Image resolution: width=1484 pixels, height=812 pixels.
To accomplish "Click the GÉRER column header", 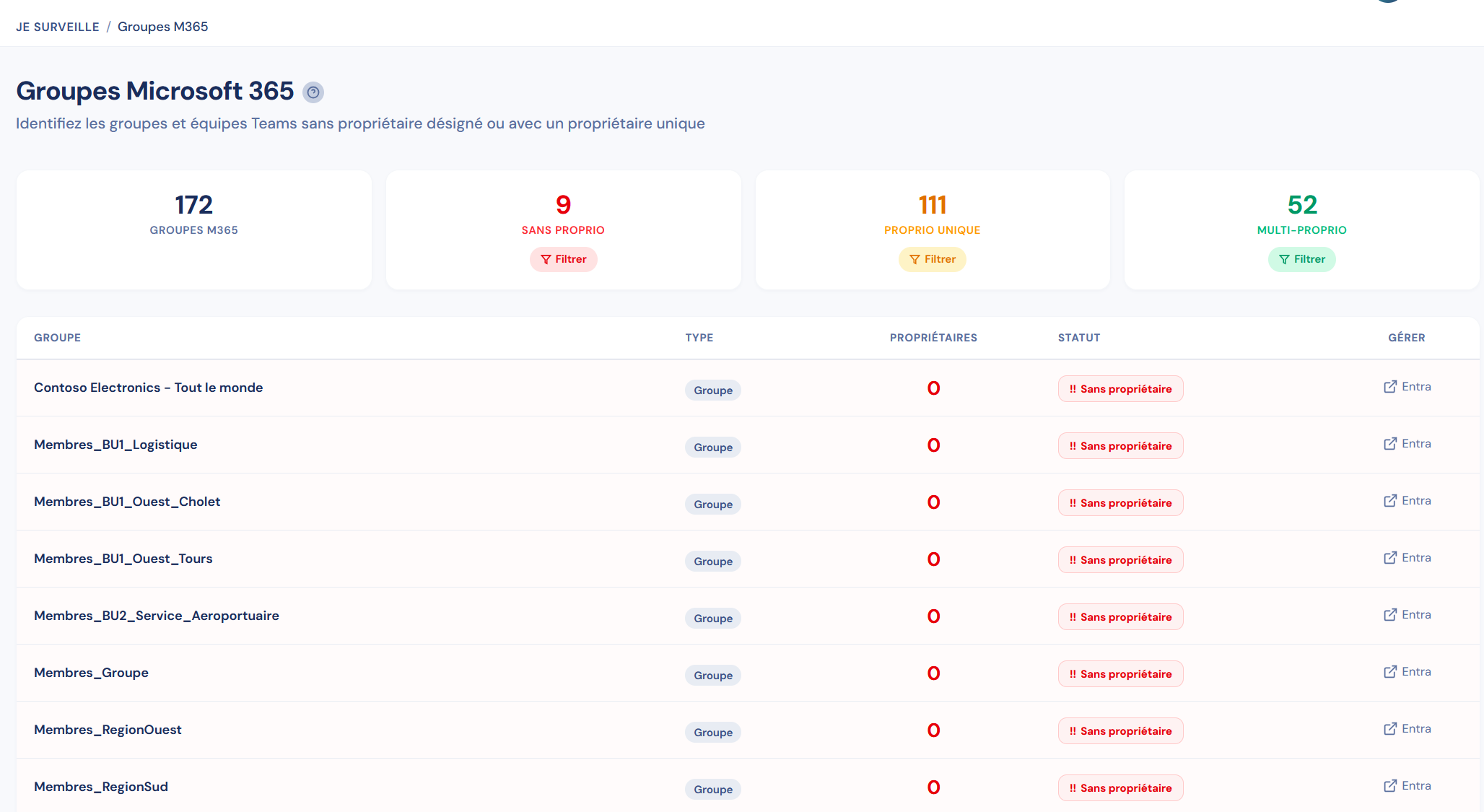I will click(1407, 338).
